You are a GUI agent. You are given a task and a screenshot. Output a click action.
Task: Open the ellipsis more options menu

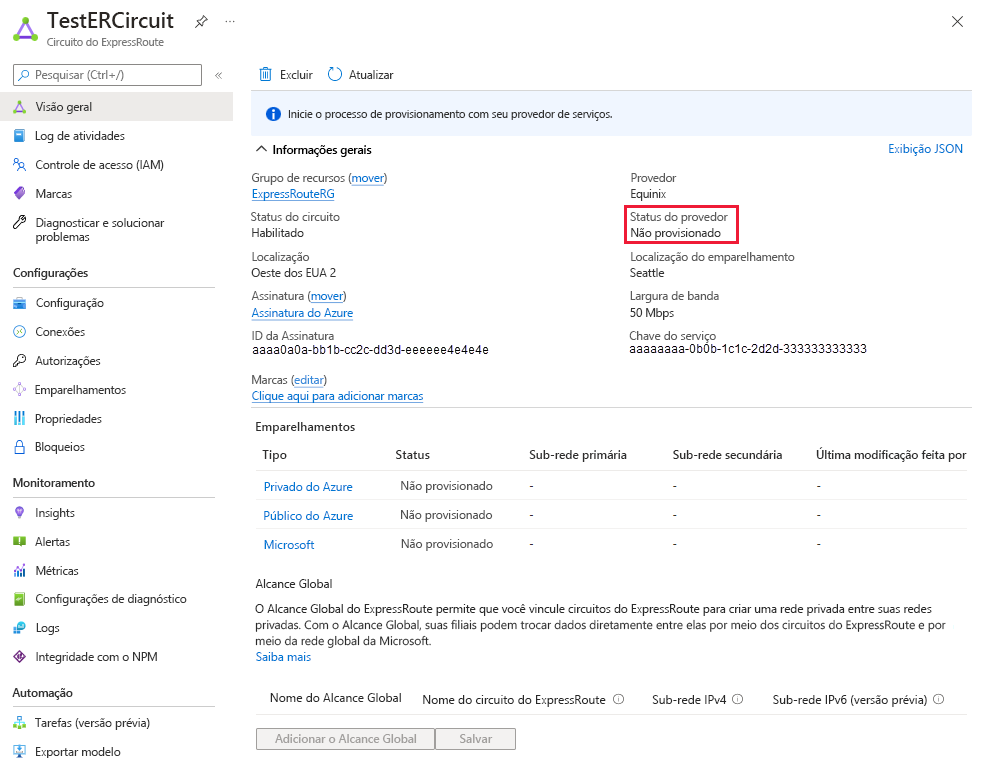coord(230,21)
